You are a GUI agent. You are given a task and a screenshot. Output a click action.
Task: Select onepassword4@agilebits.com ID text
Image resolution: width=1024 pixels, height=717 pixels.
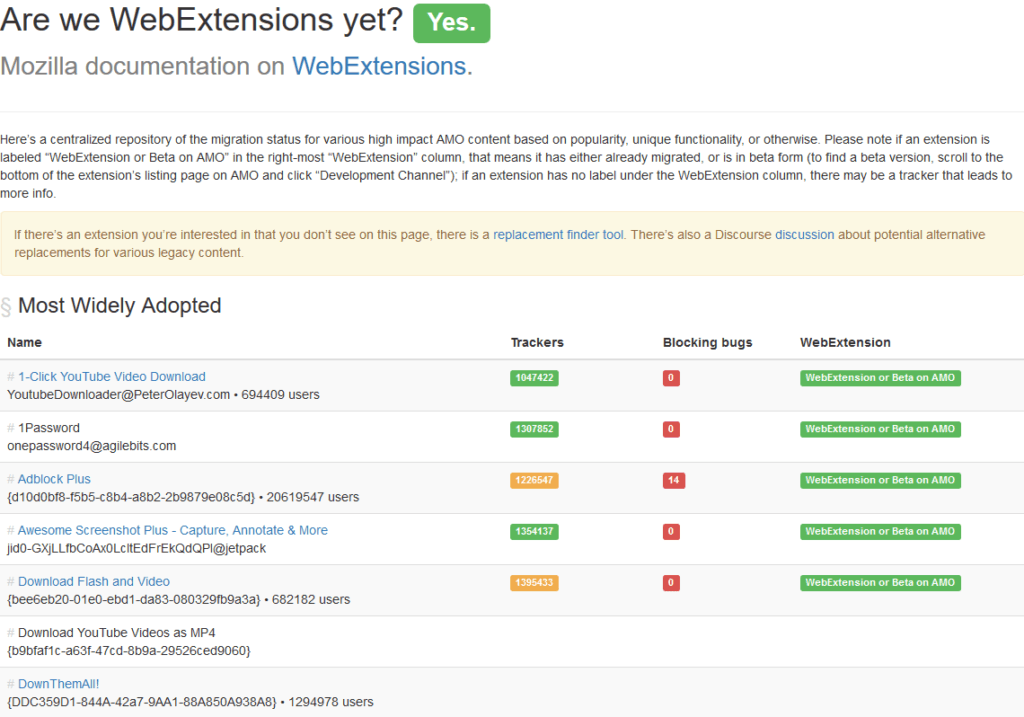pos(91,446)
